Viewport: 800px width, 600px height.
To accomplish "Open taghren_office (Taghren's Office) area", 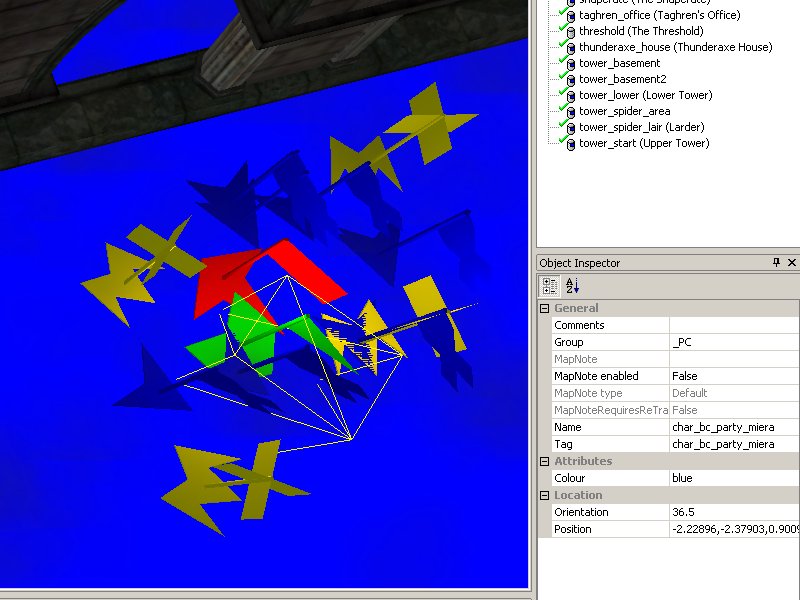I will pos(659,15).
